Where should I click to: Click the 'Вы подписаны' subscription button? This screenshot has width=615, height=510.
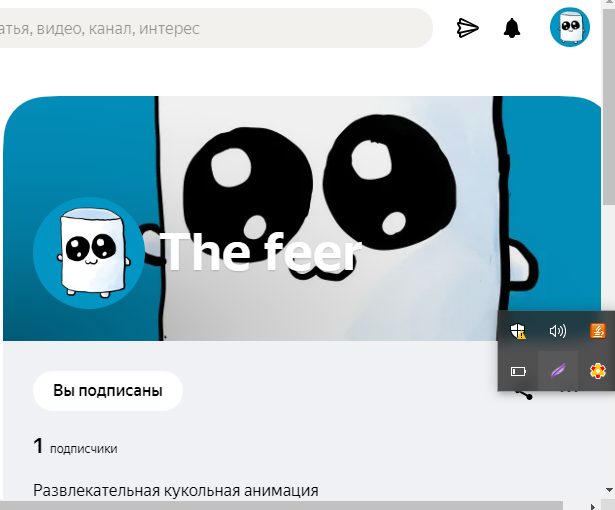pyautogui.click(x=108, y=391)
